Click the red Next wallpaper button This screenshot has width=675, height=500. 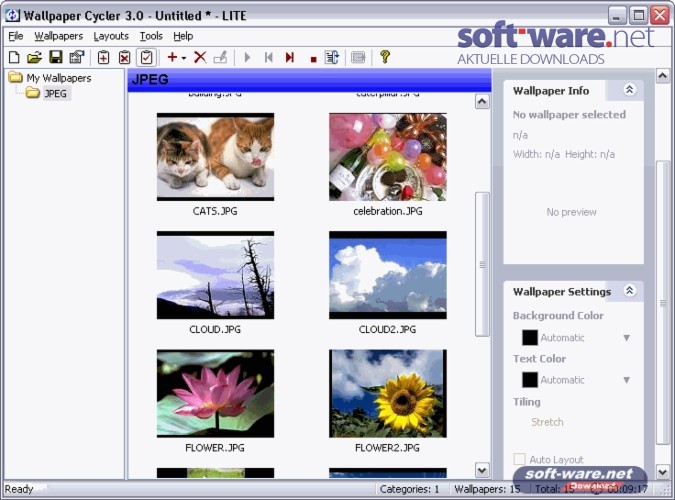tap(290, 57)
